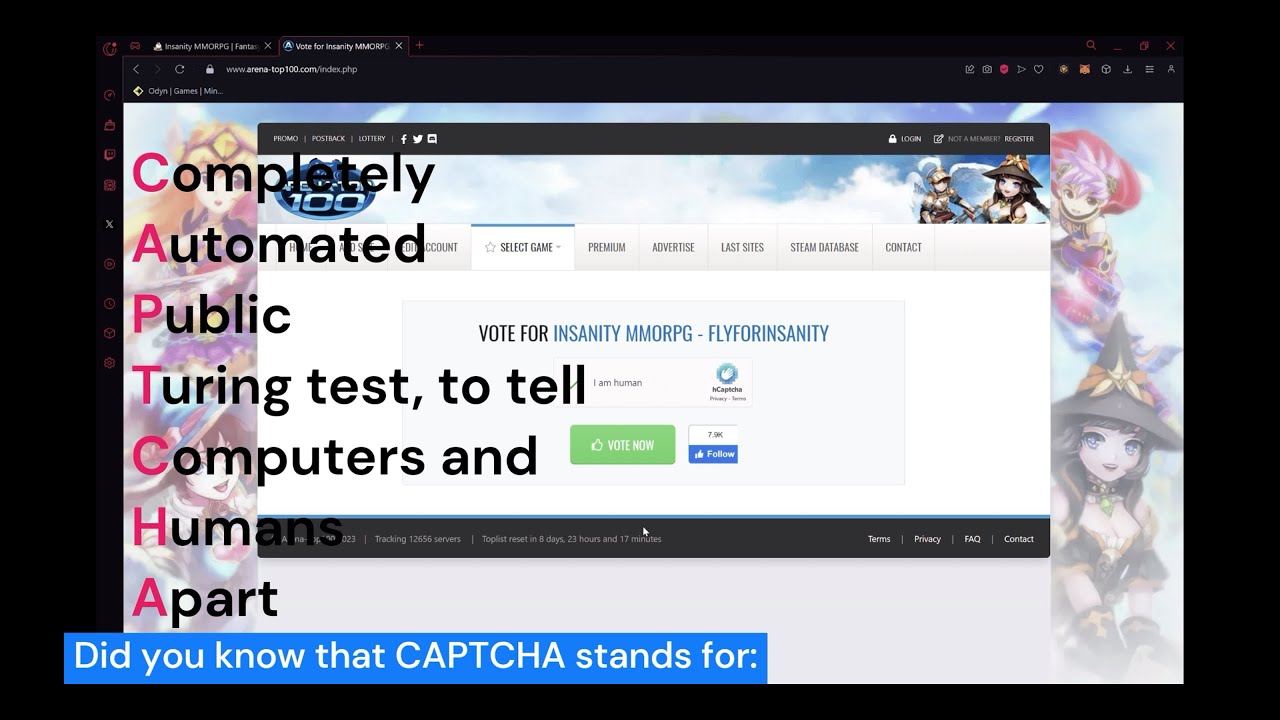Image resolution: width=1280 pixels, height=720 pixels.
Task: Close the Vote for Insanity MMORPG tab
Action: [x=399, y=46]
